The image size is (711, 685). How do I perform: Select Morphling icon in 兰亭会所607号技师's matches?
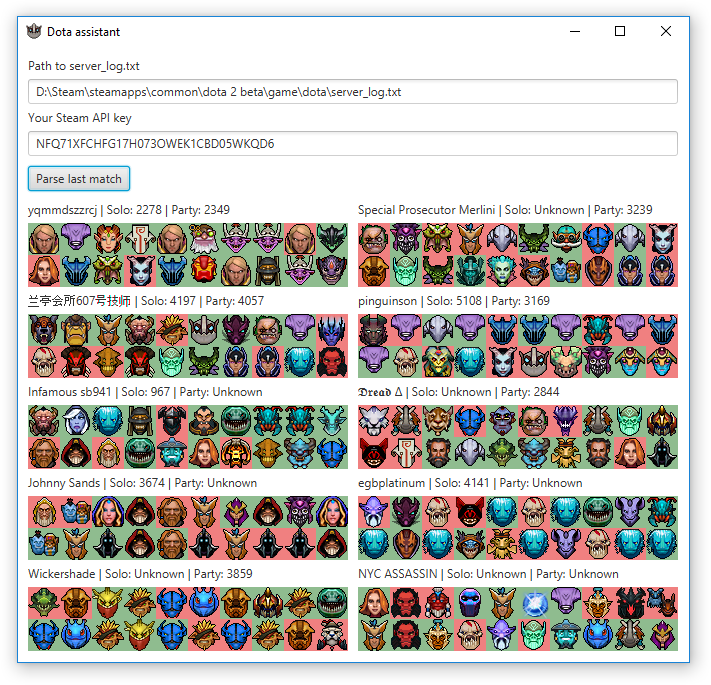(300, 362)
